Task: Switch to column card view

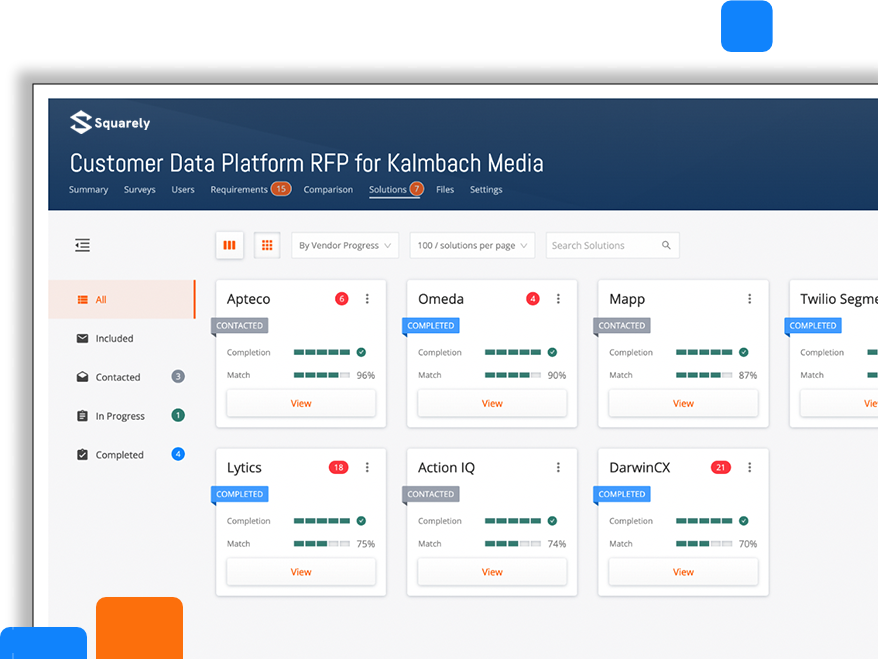Action: point(230,245)
